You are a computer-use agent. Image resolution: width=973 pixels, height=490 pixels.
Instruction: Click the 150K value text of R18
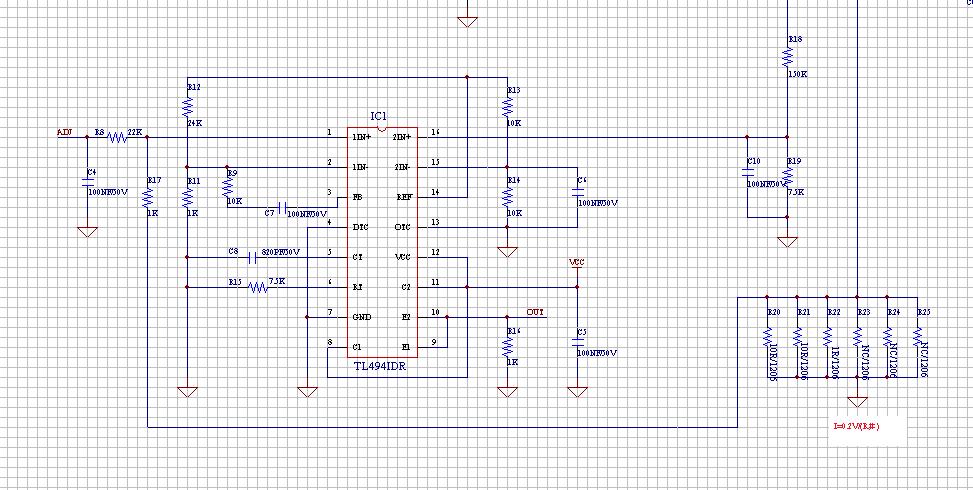797,74
